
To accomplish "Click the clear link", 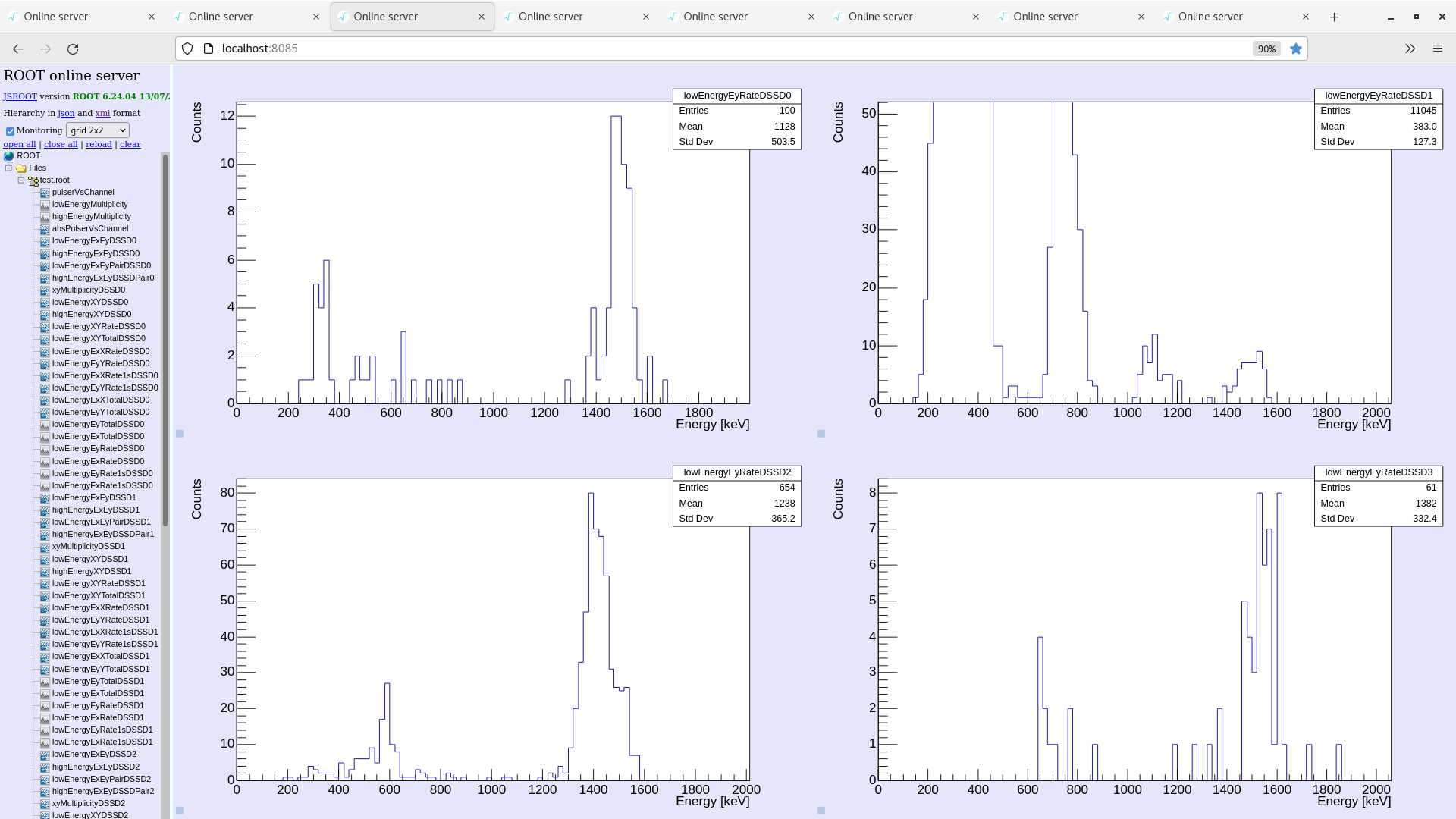I will tap(130, 144).
